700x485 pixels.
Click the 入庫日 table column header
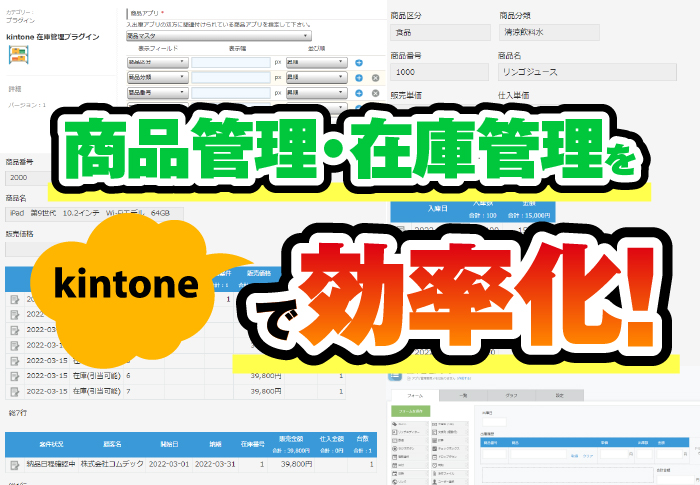coord(438,209)
